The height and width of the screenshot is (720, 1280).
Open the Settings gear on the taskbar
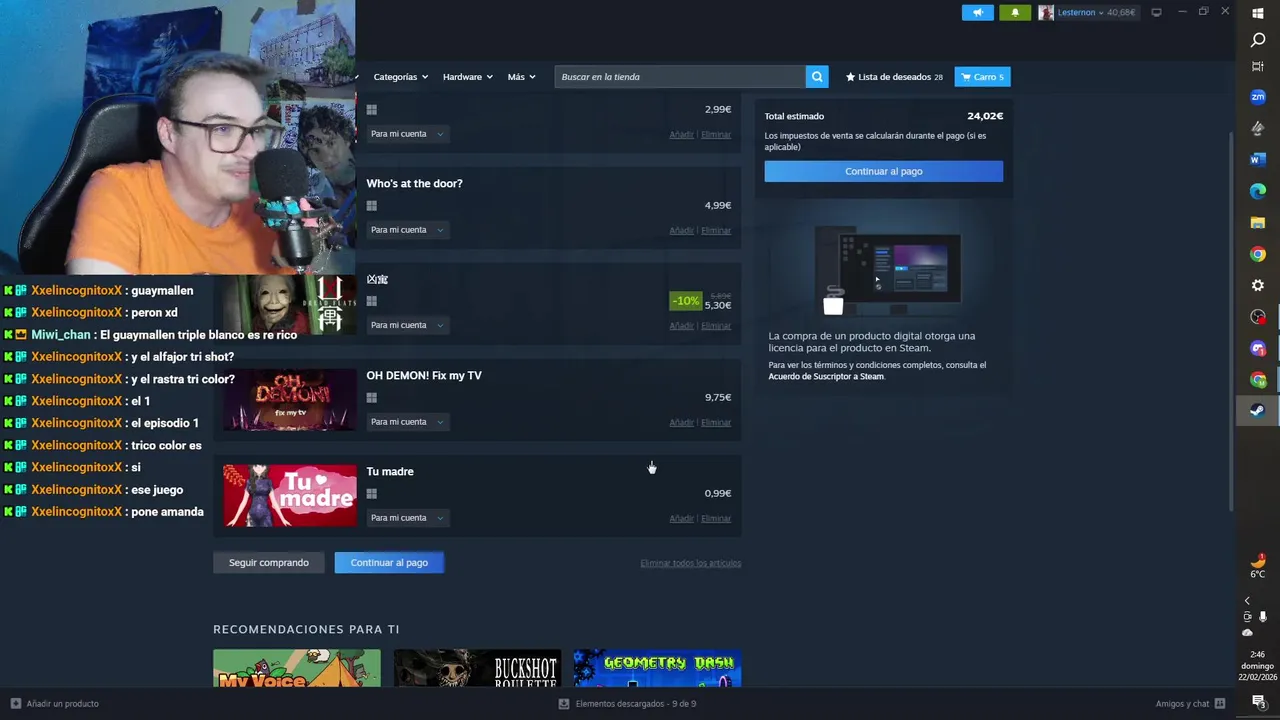pyautogui.click(x=1258, y=285)
